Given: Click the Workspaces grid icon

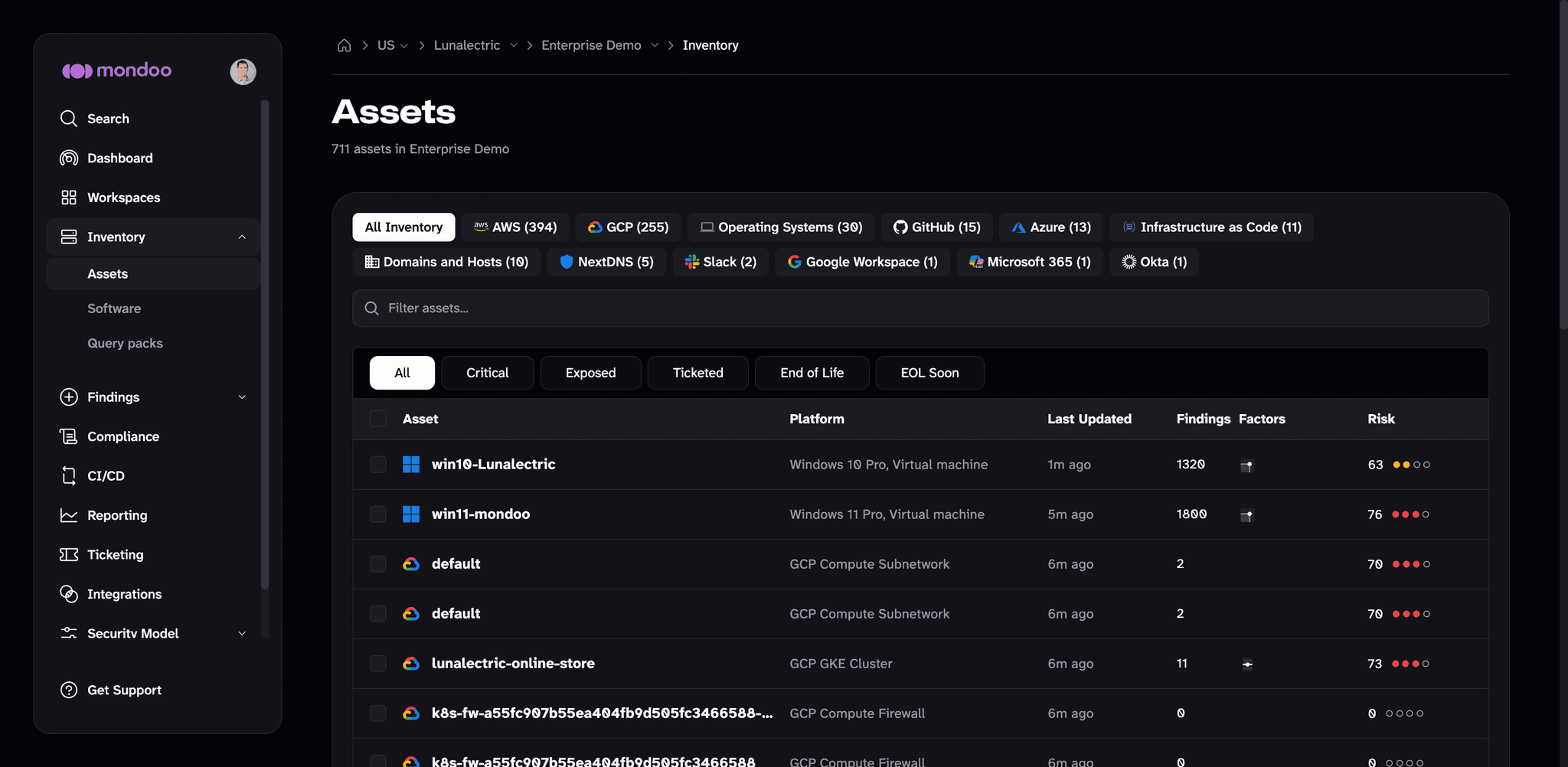Looking at the screenshot, I should pos(69,197).
